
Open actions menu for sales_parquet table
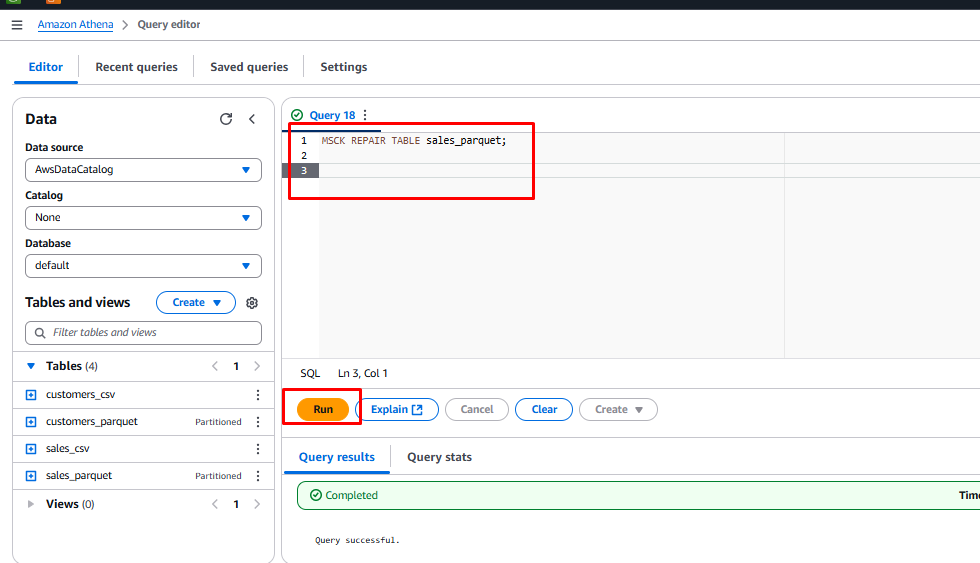pyautogui.click(x=258, y=476)
